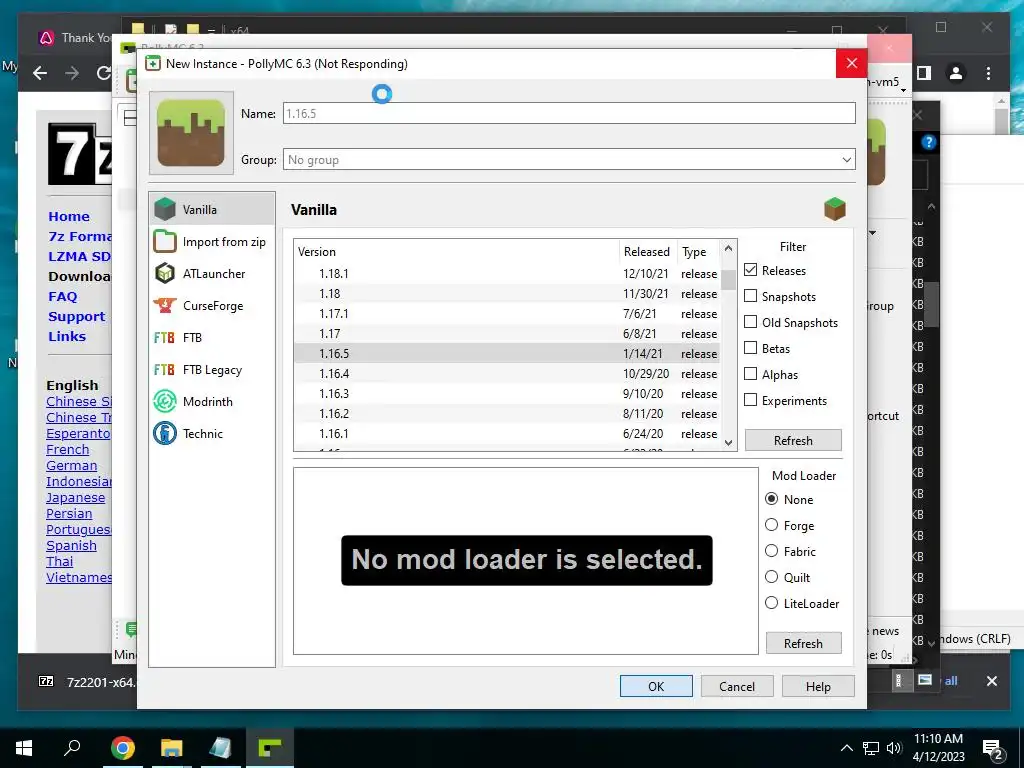
Task: Click the Name input field
Action: (x=569, y=113)
